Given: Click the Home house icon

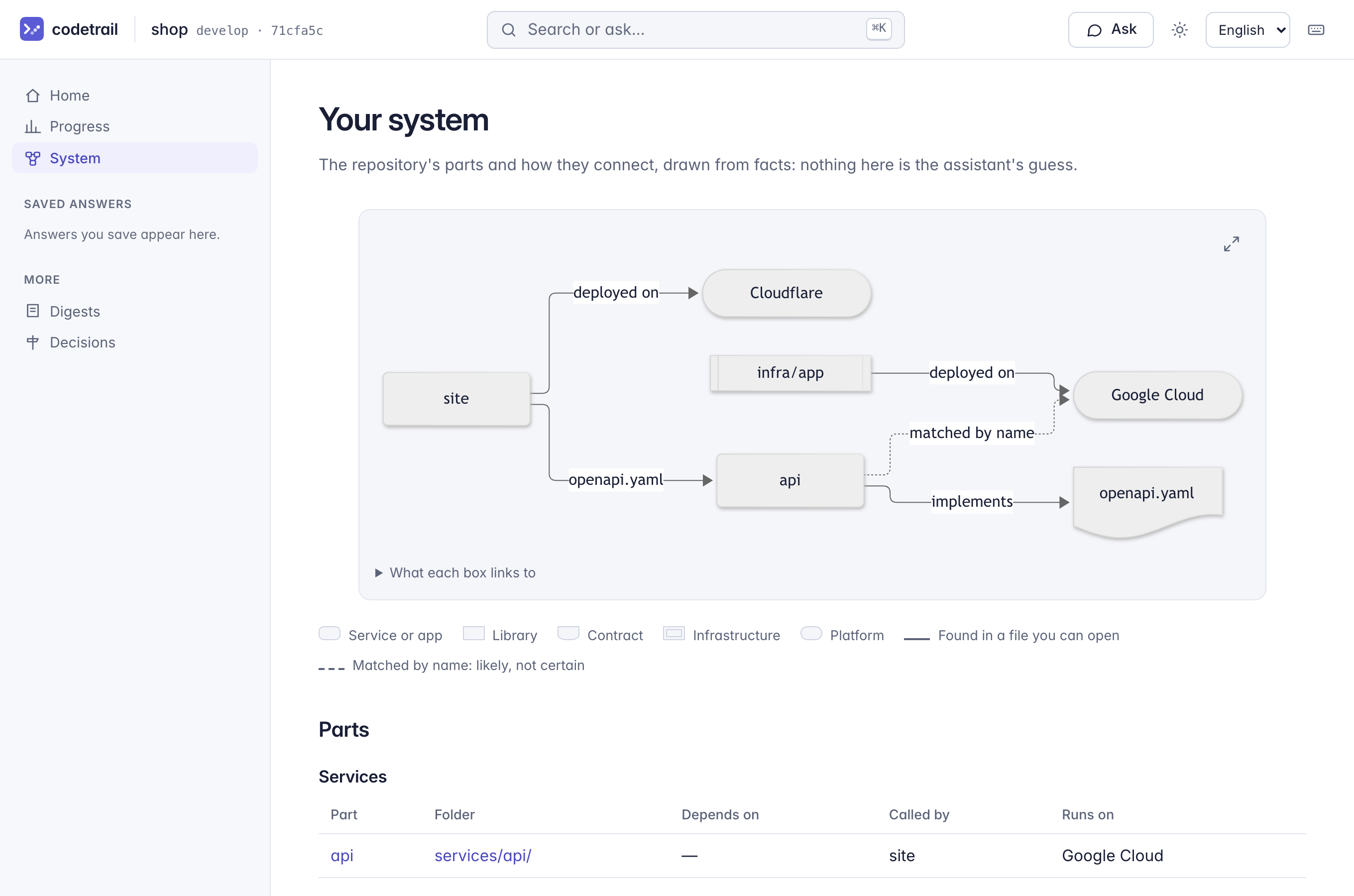Looking at the screenshot, I should tap(32, 96).
